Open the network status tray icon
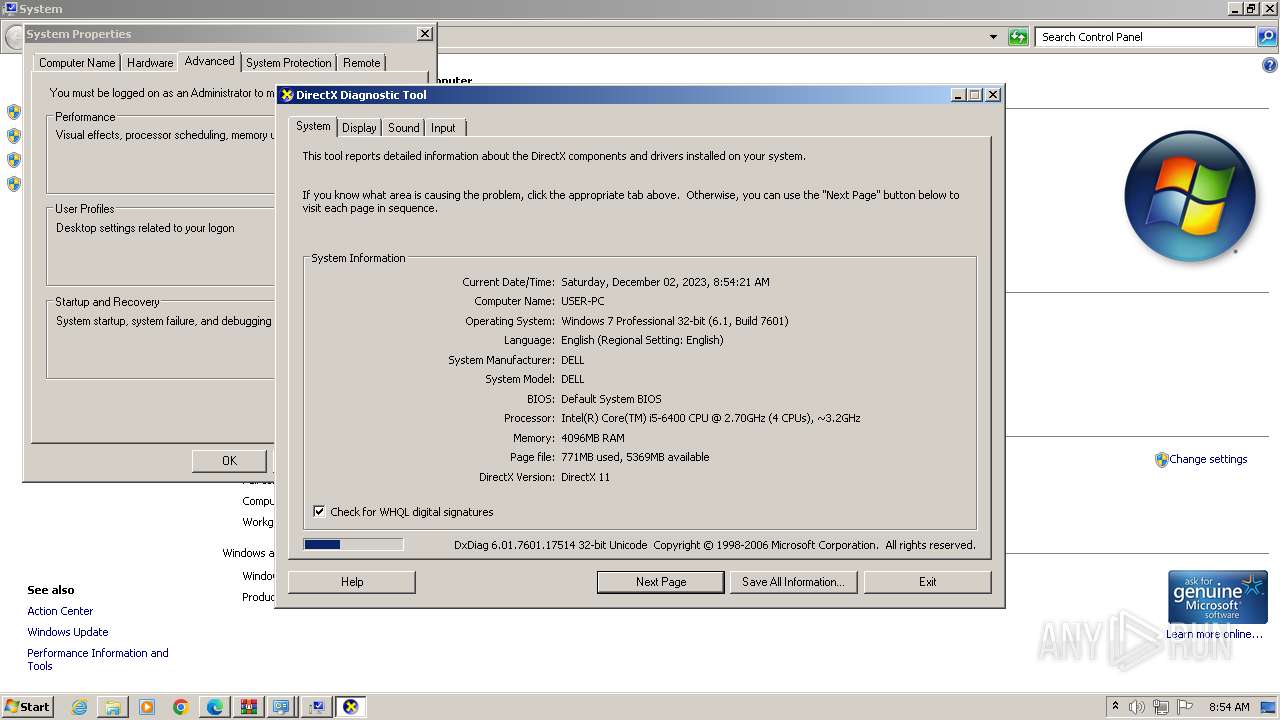This screenshot has width=1280, height=720. point(1161,707)
